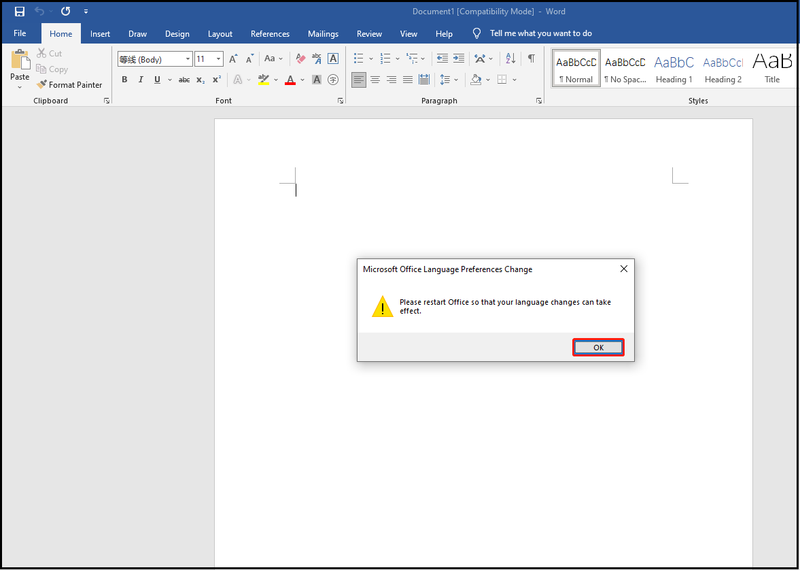
Task: Open the Change Case menu
Action: pos(273,59)
